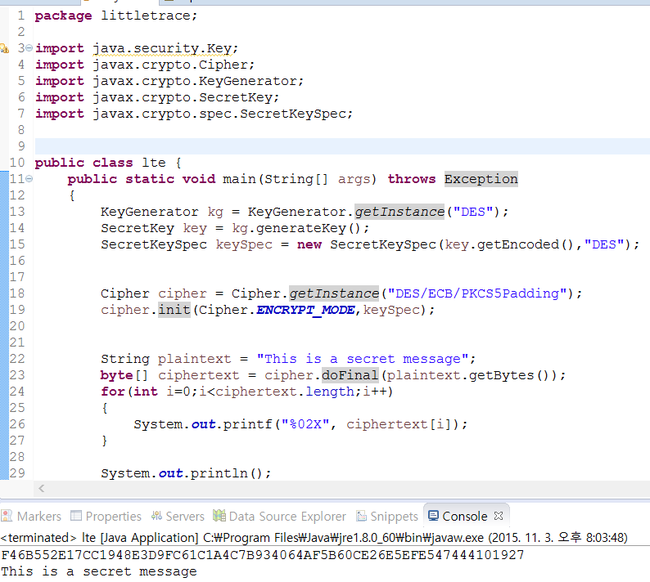The height and width of the screenshot is (582, 650).
Task: Click ENCRYPT_MODE constant on line 19
Action: click(x=306, y=310)
